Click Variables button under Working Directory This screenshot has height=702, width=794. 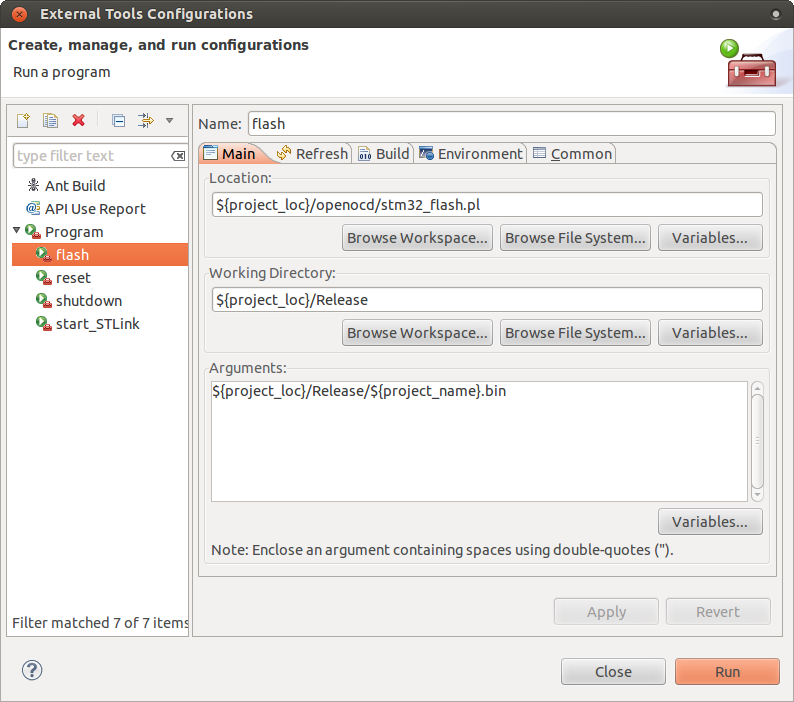coord(710,333)
